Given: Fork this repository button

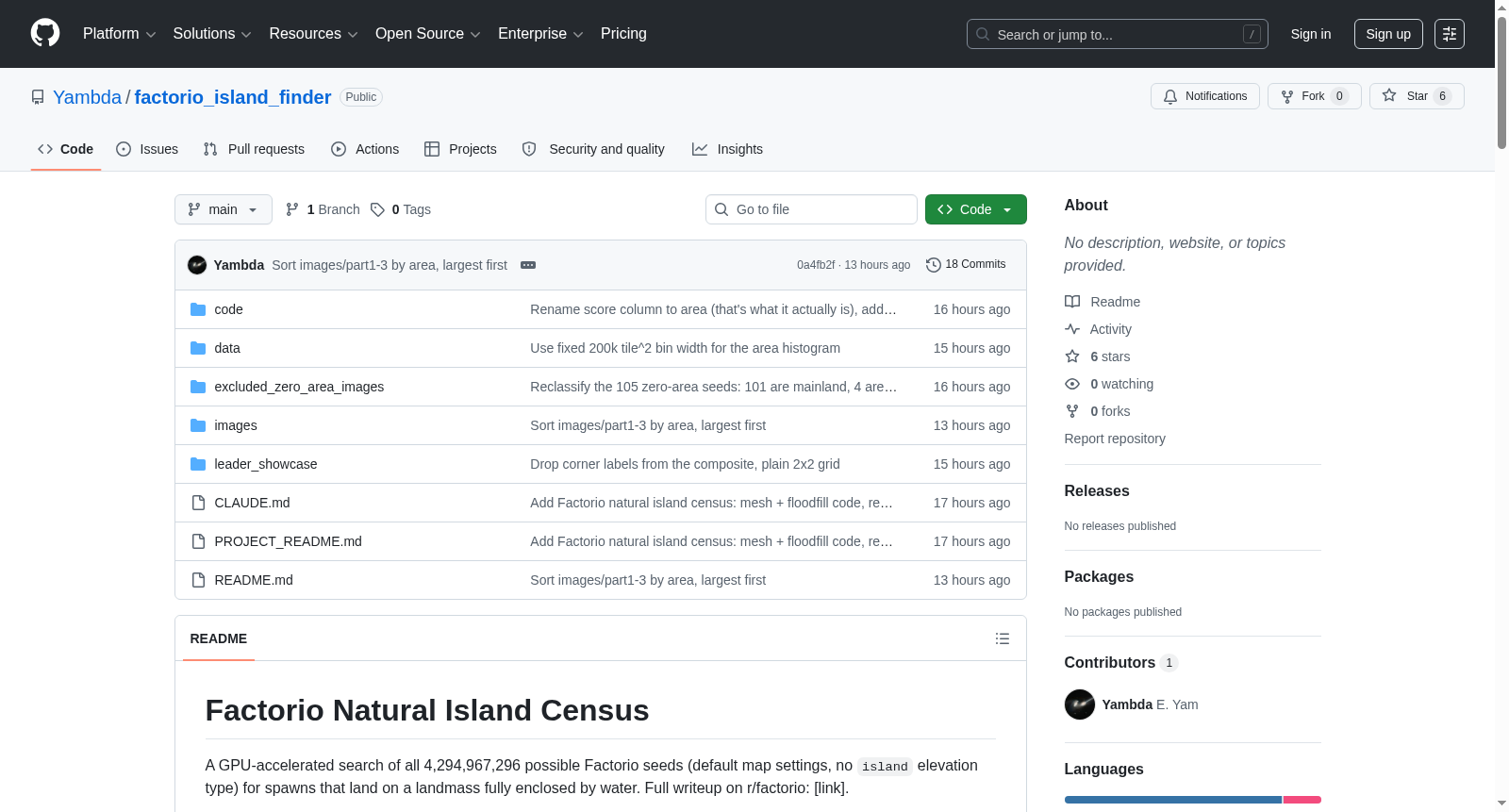Looking at the screenshot, I should click(1315, 96).
